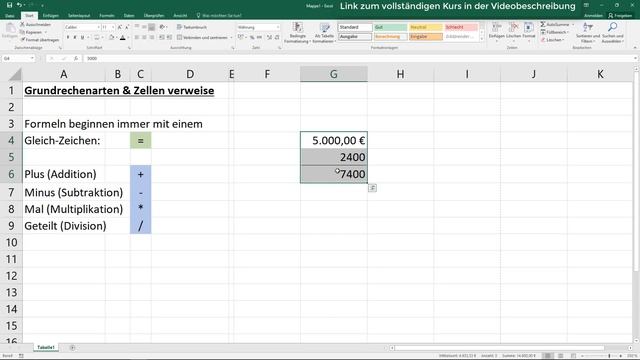Open Sortieren und Filtern menu
Image resolution: width=640 pixels, height=360 pixels.
coord(588,33)
